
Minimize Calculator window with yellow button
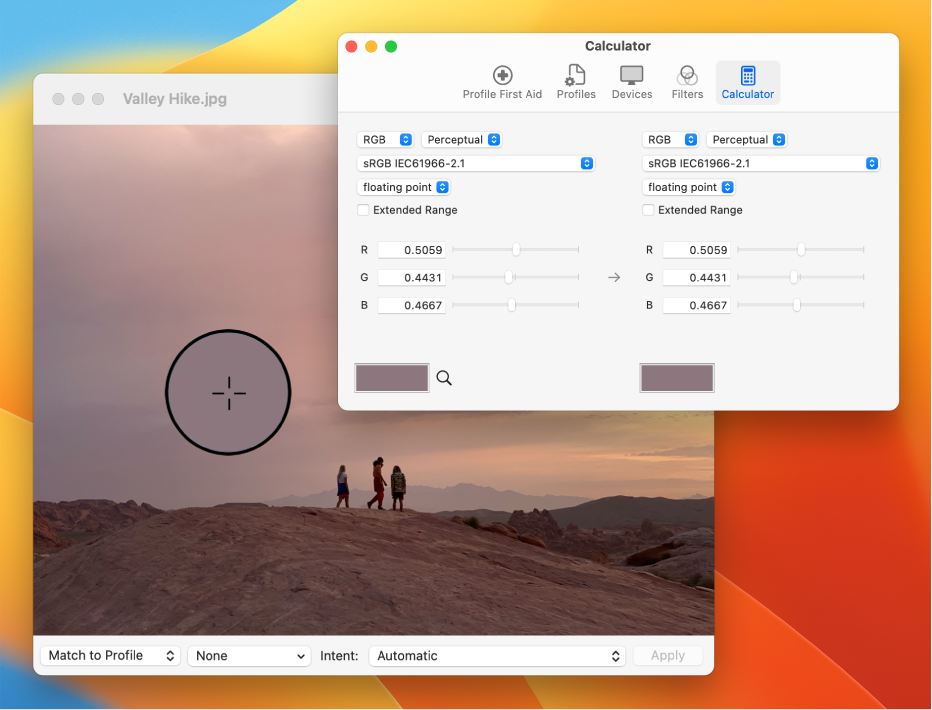tap(371, 46)
